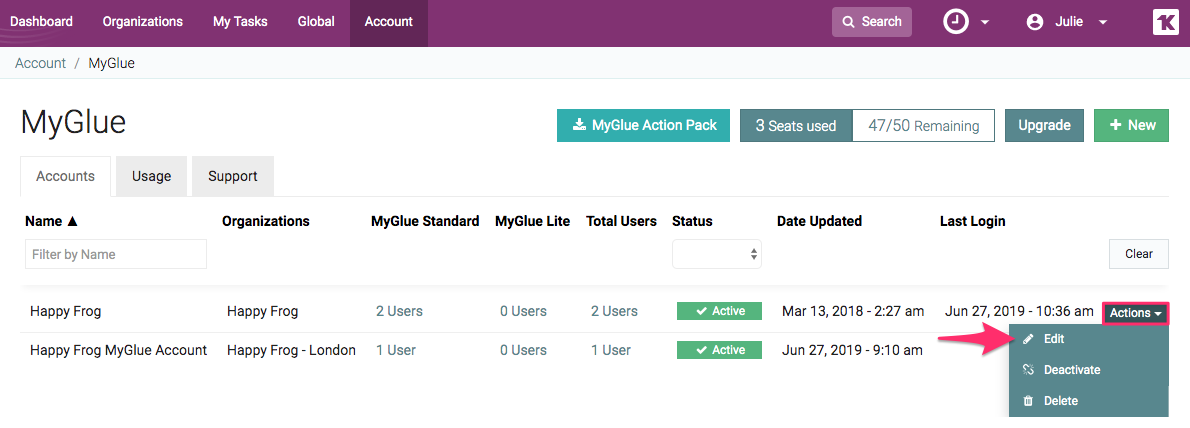This screenshot has width=1190, height=428.
Task: Type in the Filter by Name field
Action: coord(116,254)
